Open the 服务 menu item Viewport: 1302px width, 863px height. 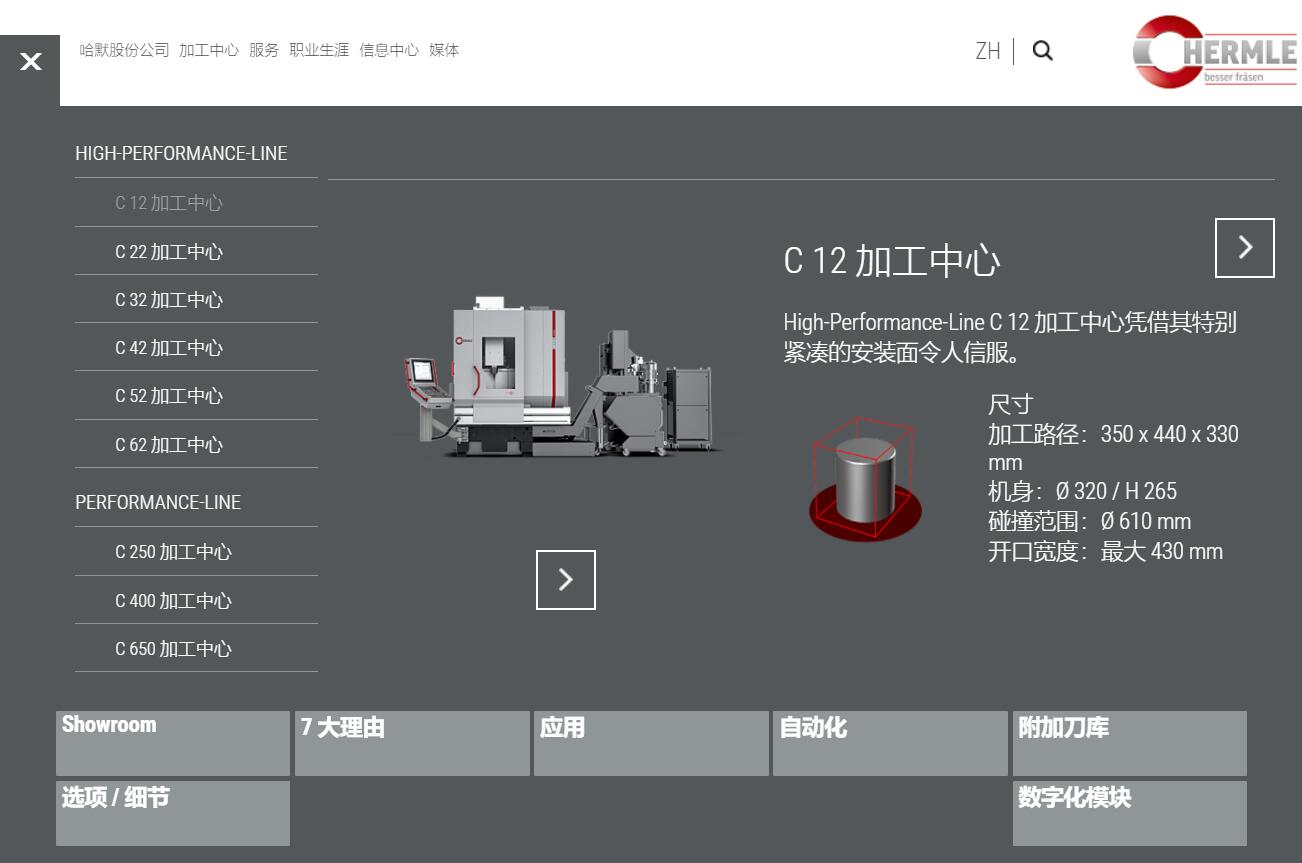click(264, 50)
